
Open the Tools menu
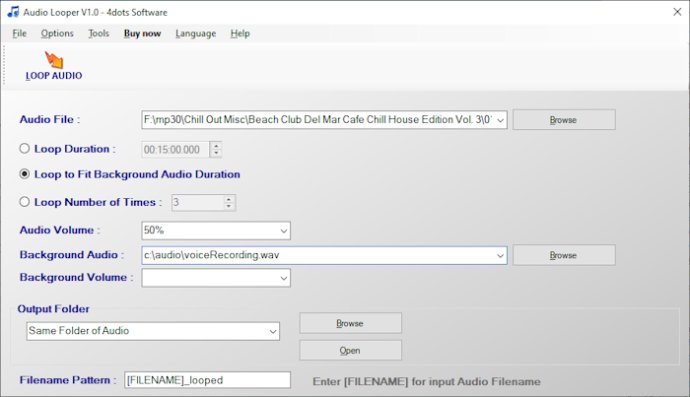pos(99,33)
